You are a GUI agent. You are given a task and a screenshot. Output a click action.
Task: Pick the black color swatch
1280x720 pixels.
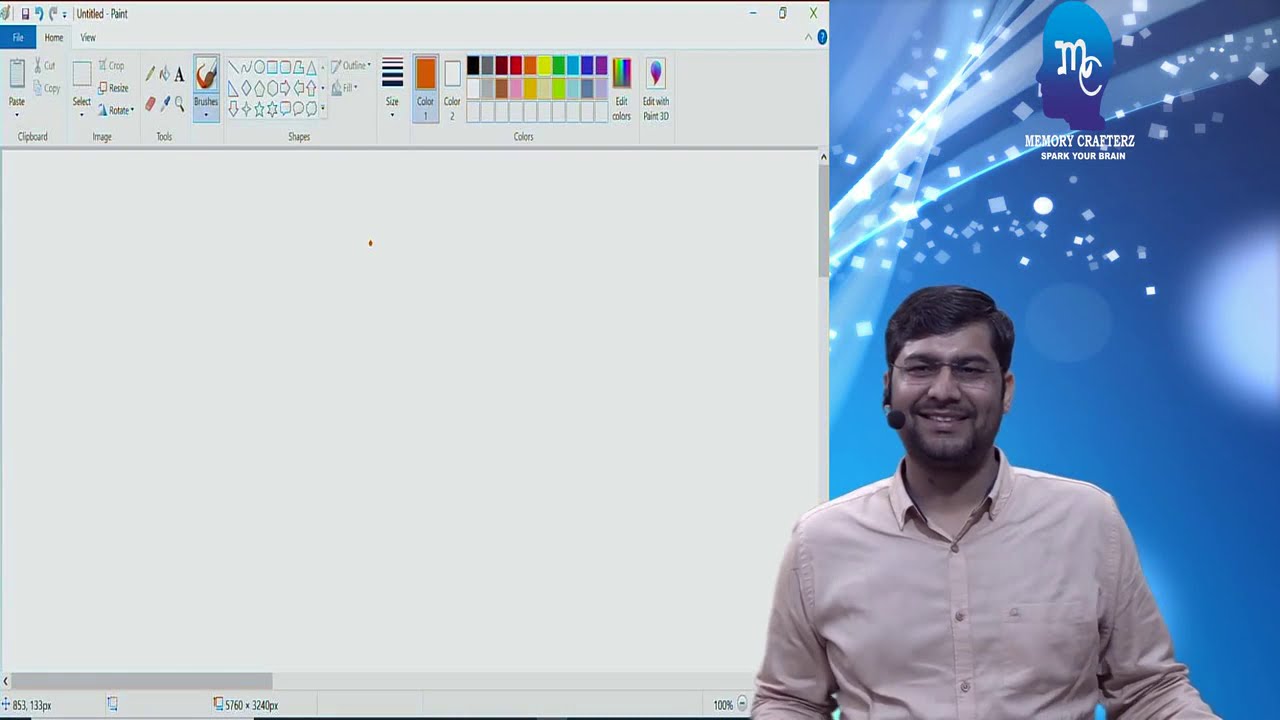click(x=473, y=65)
